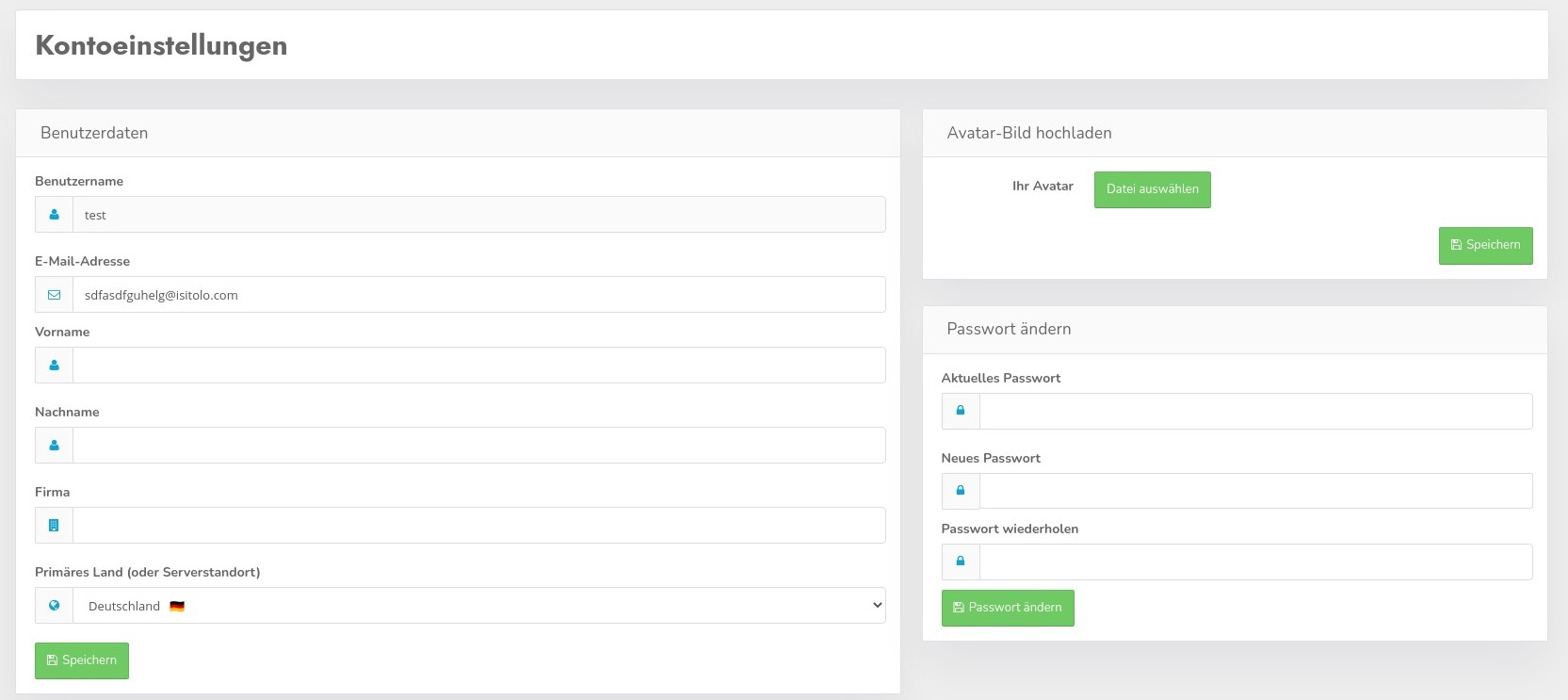The image size is (1568, 700).
Task: Click the Passwort wiederholen input field
Action: point(1255,562)
